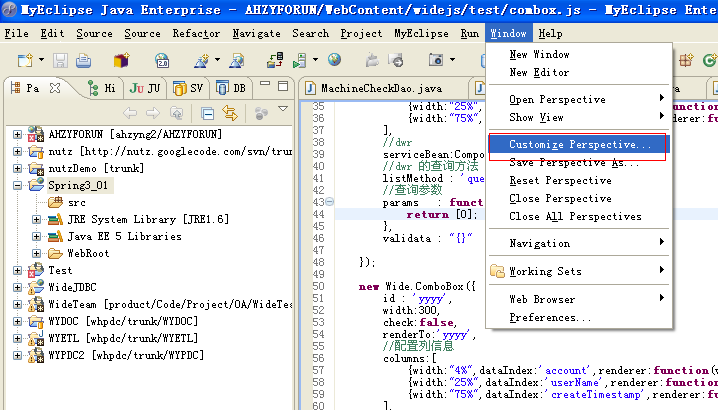Click the Print icon in the toolbar
Screen dimensions: 718x410
click(85, 61)
